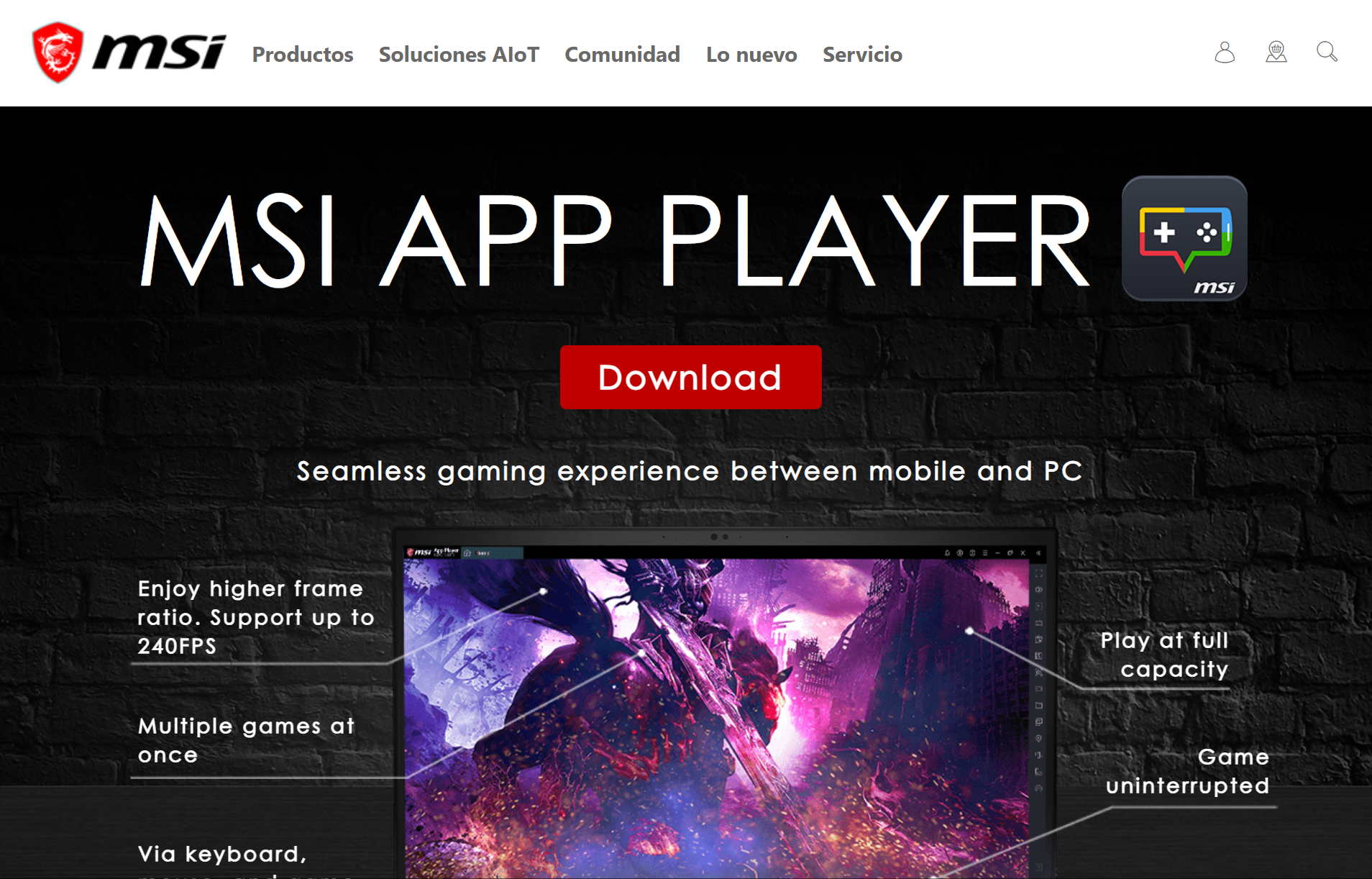Click the MSI wordmark logo
The height and width of the screenshot is (879, 1372).
pyautogui.click(x=159, y=53)
